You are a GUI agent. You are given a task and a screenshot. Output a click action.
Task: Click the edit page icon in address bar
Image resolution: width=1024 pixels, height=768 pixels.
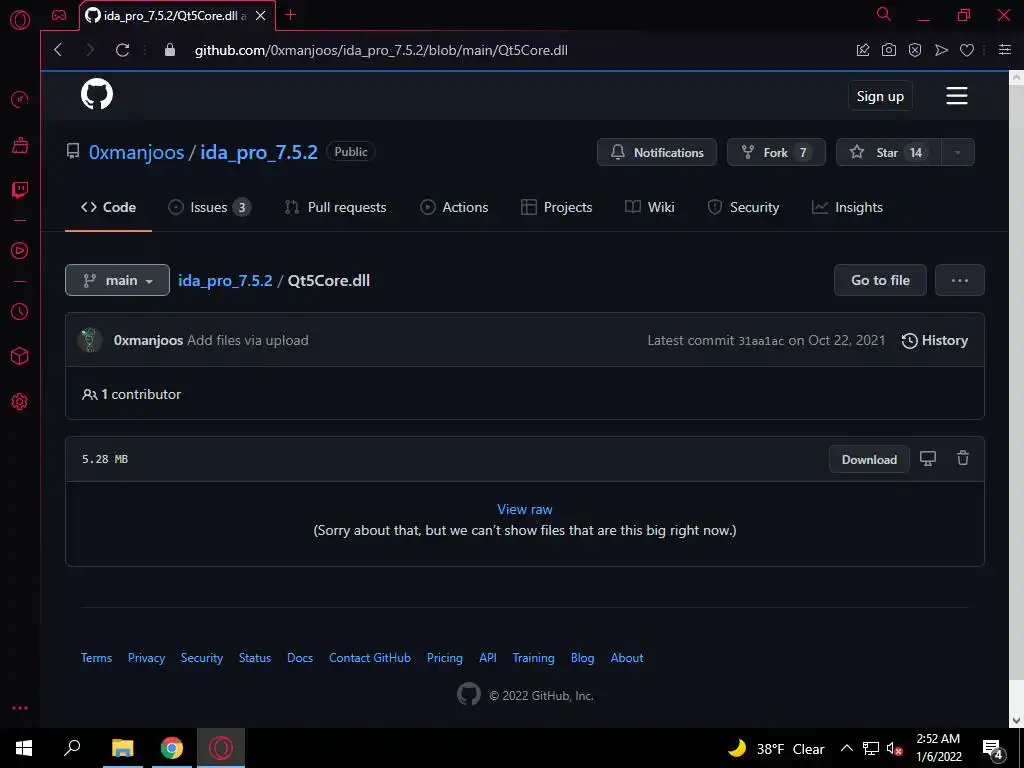point(863,50)
